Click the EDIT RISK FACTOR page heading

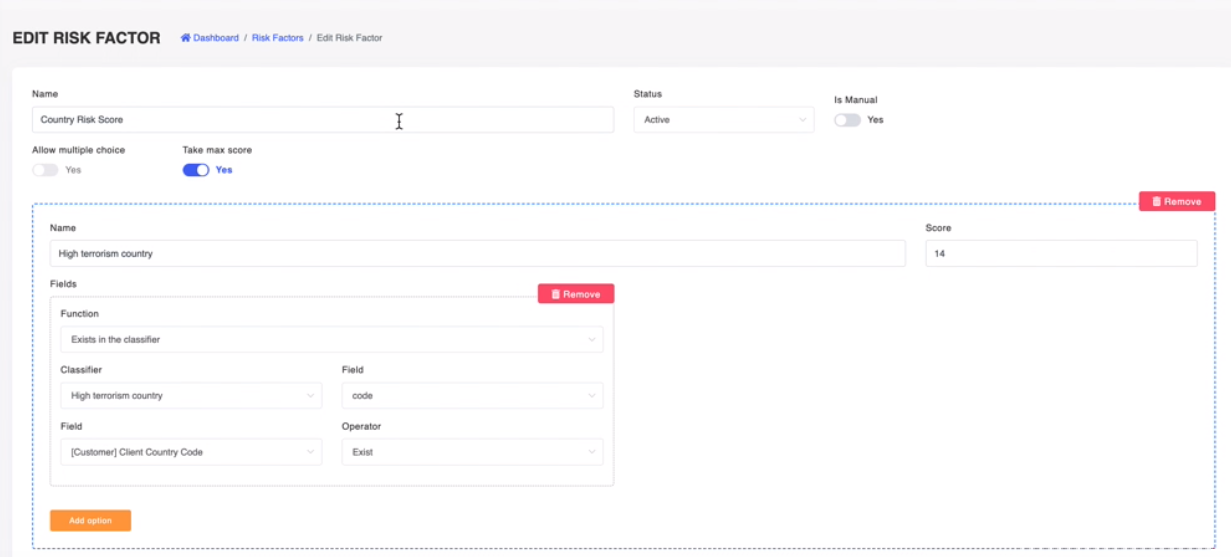(86, 38)
